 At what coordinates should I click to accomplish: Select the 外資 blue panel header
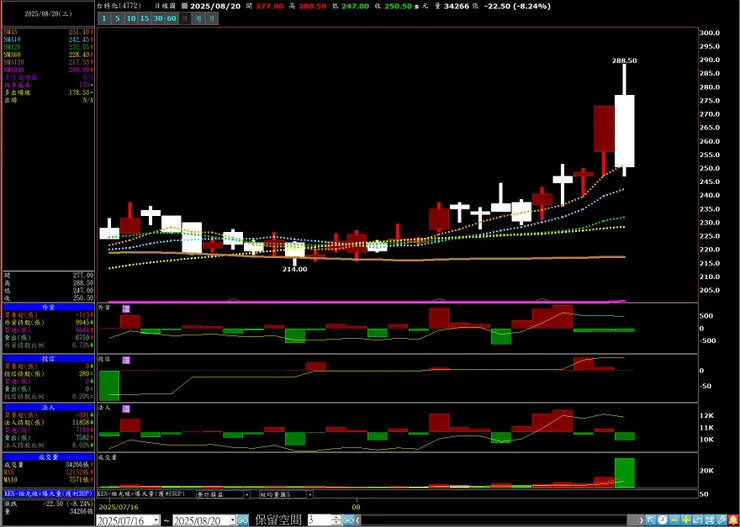49,307
